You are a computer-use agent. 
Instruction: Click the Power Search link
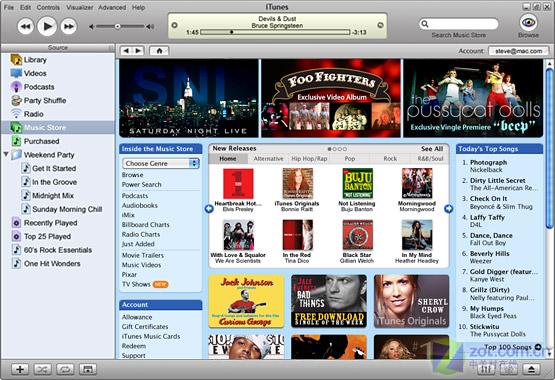pyautogui.click(x=142, y=185)
